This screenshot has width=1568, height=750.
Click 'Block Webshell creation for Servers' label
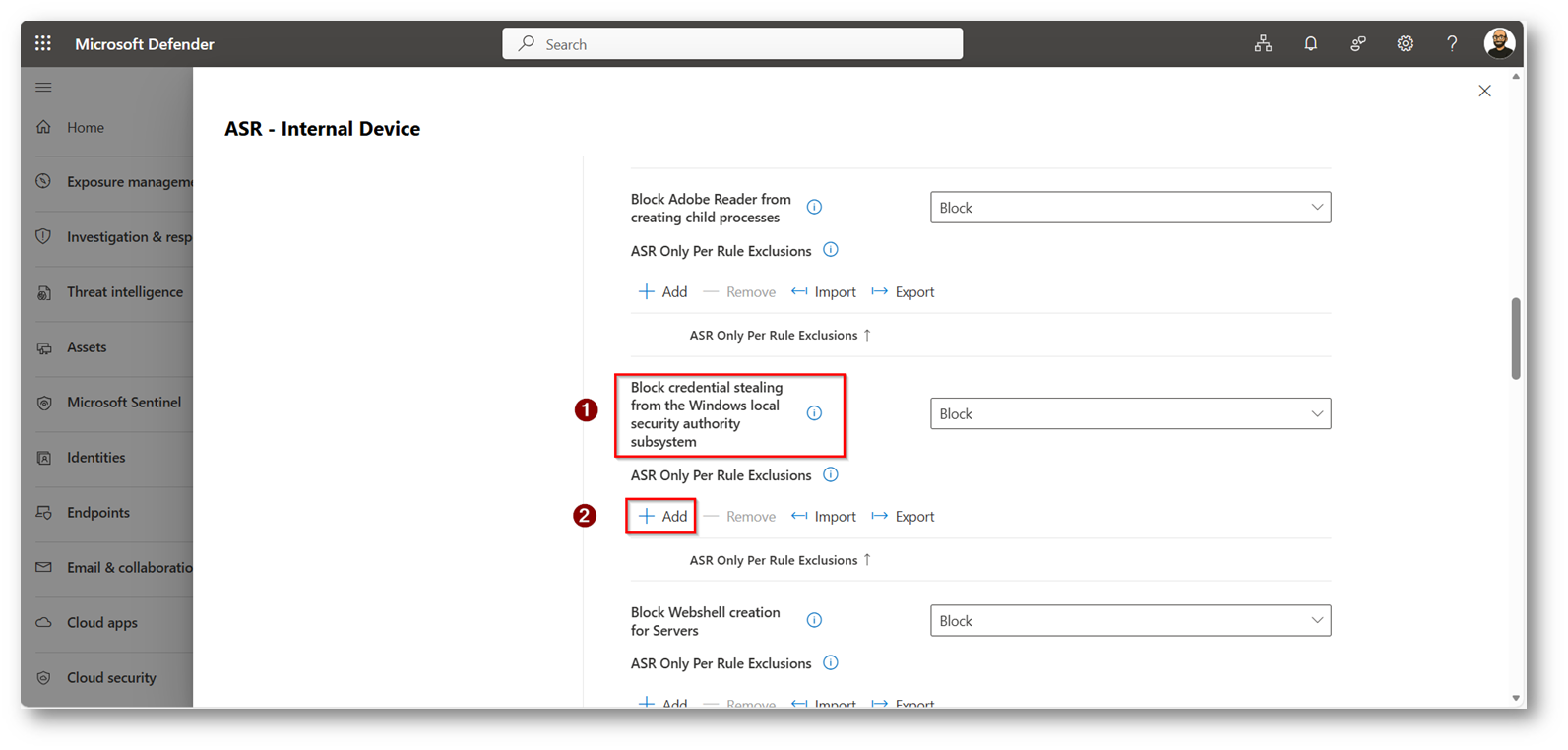tap(706, 621)
